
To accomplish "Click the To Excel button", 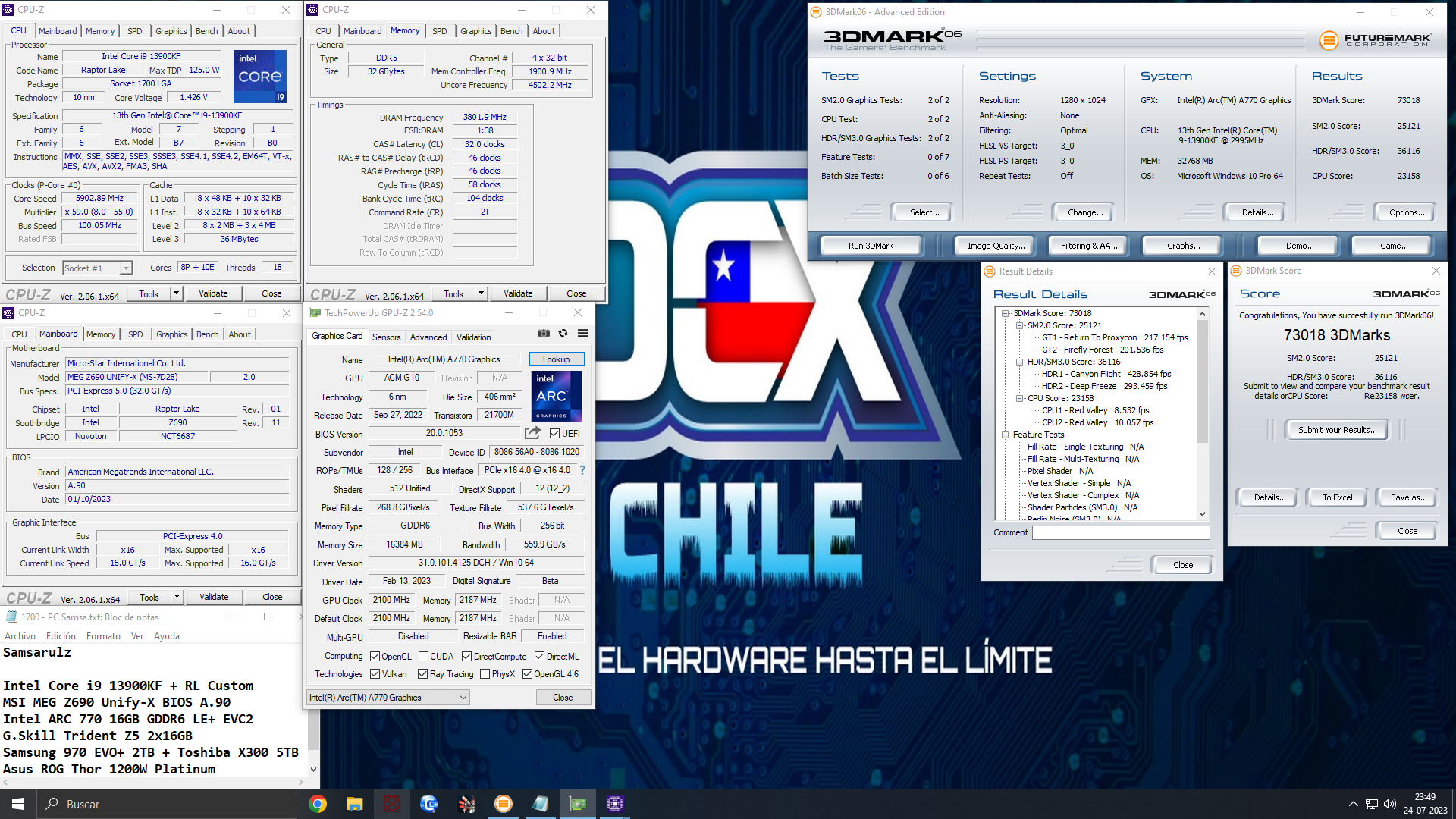I will [x=1338, y=497].
